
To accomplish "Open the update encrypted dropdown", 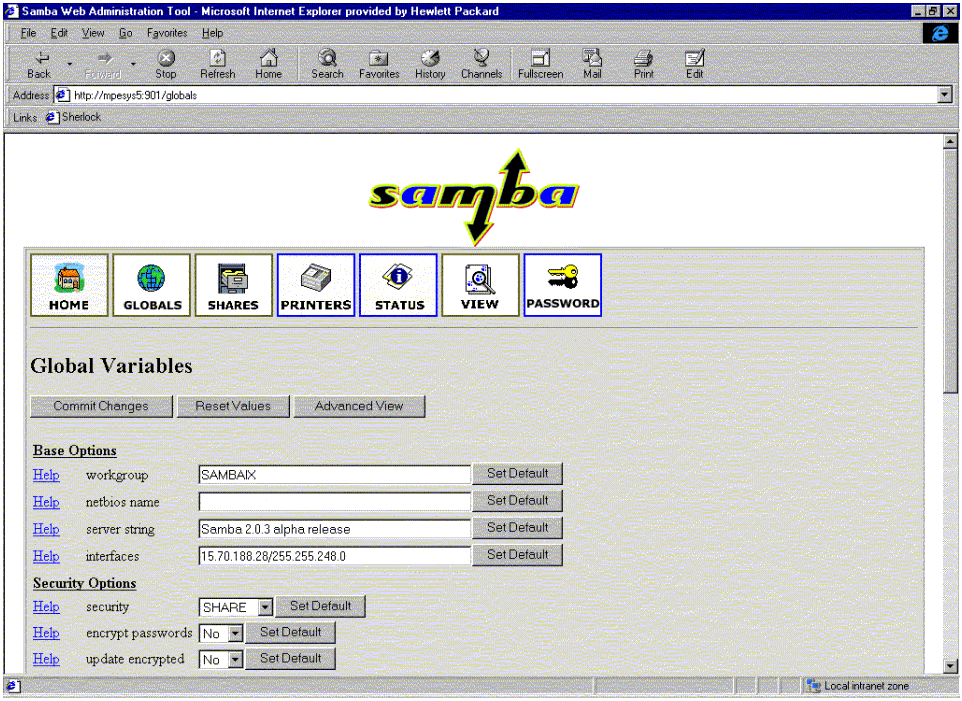I will click(x=236, y=659).
